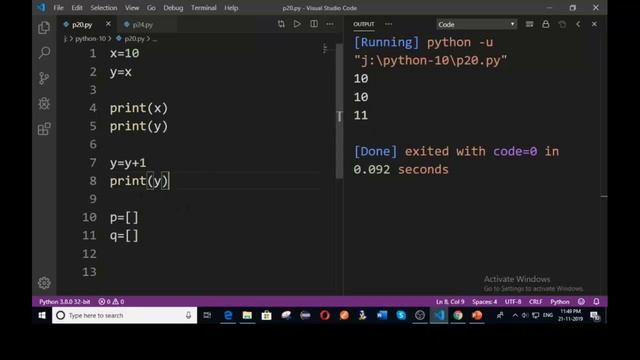Open the Terminal menu

click(204, 8)
